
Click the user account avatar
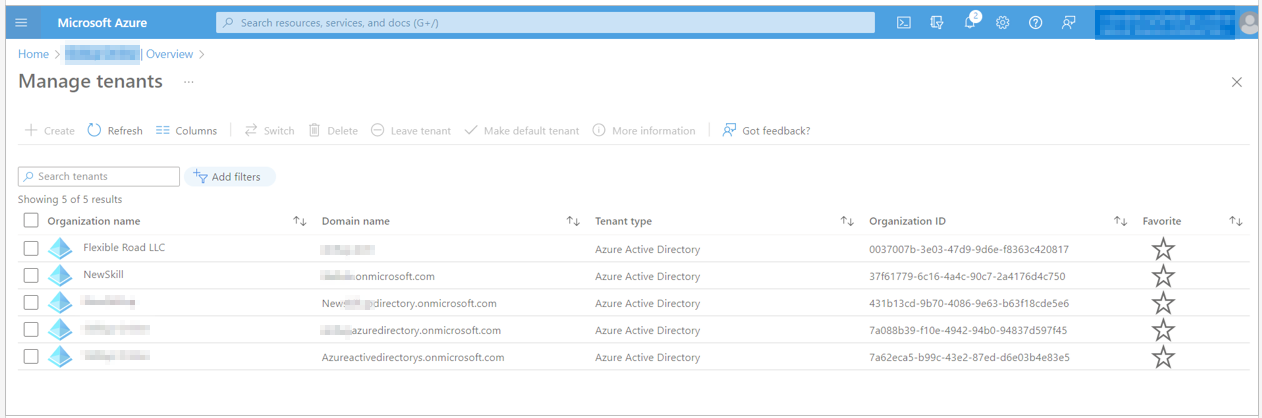click(1249, 22)
